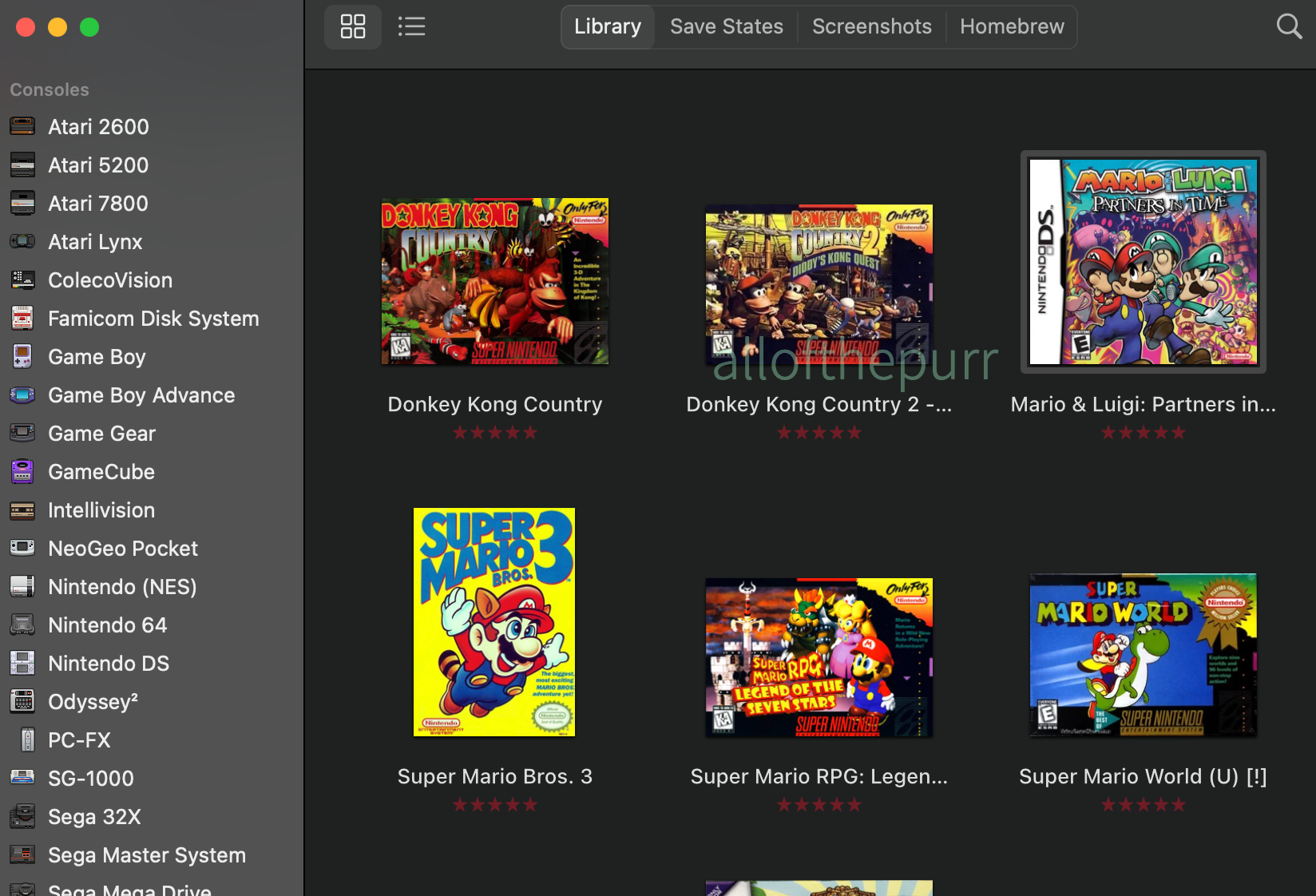Viewport: 1316px width, 896px height.
Task: Click the Intellivision console icon
Action: pyautogui.click(x=22, y=509)
